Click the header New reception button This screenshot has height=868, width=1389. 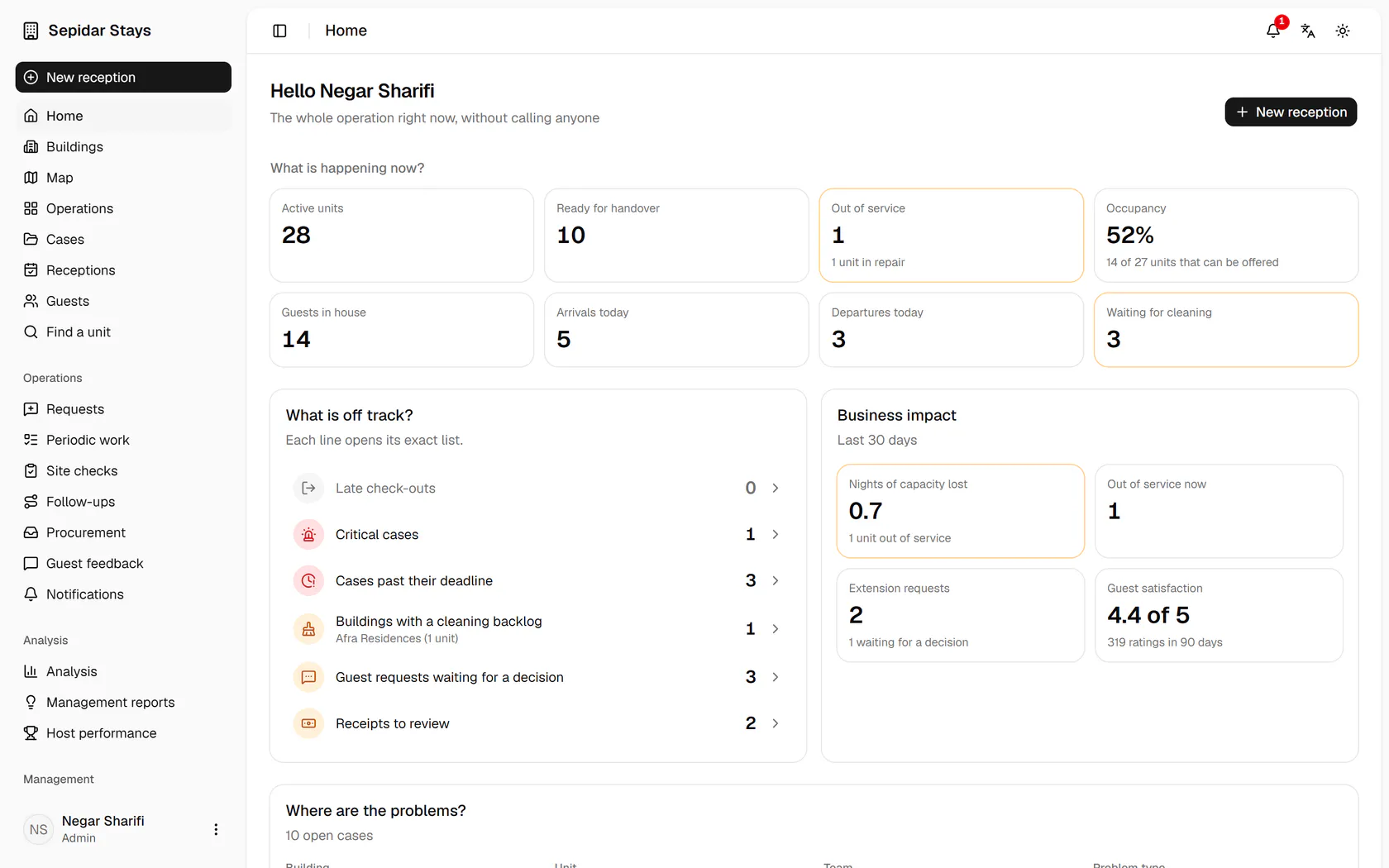[1291, 112]
